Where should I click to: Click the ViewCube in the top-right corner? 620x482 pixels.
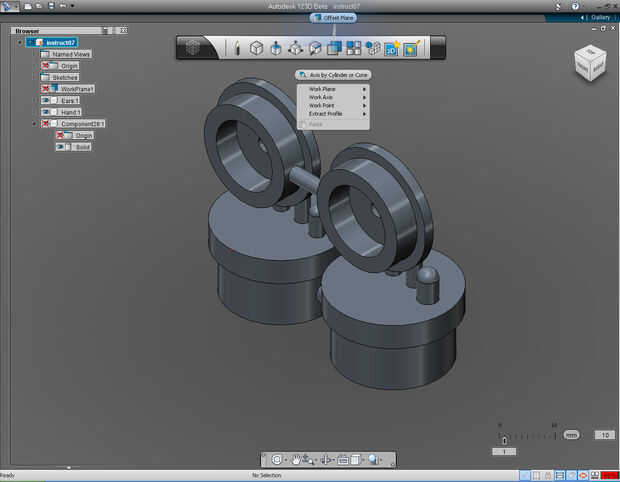point(588,63)
